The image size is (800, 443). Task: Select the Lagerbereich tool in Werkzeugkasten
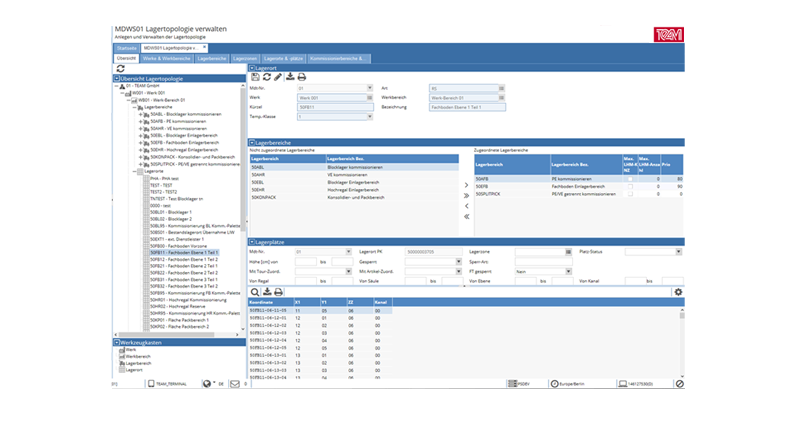pyautogui.click(x=135, y=363)
